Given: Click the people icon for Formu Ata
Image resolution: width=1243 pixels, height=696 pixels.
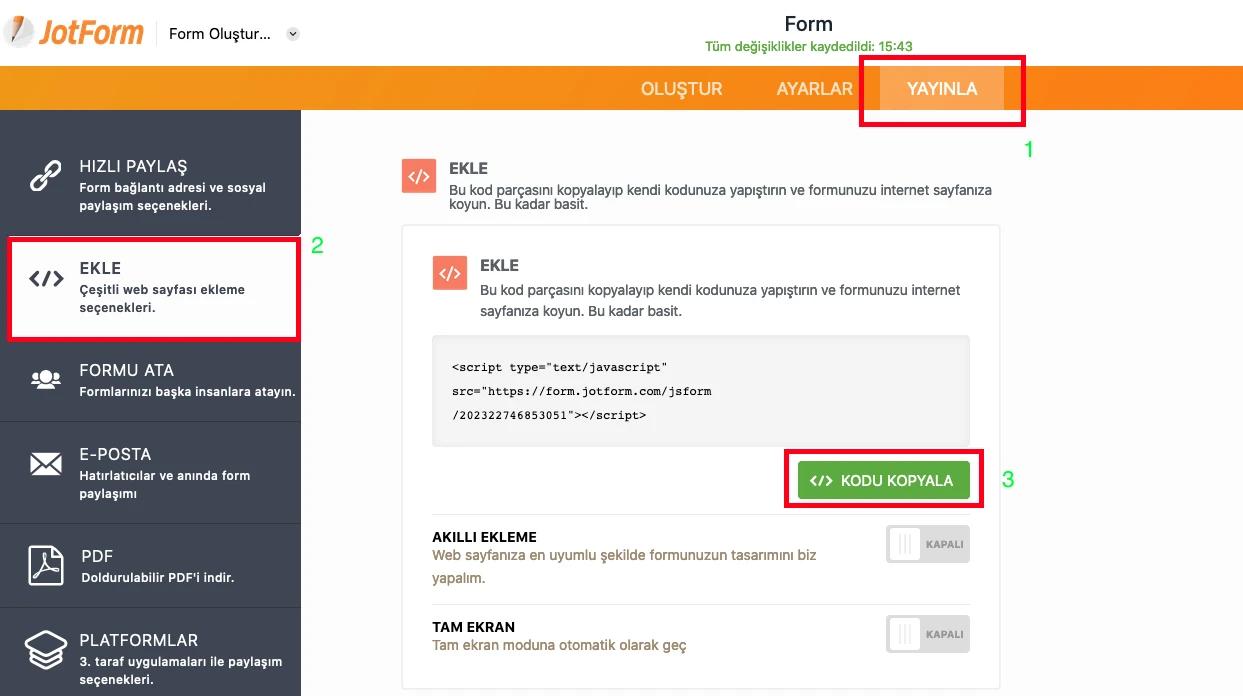Looking at the screenshot, I should click(46, 379).
